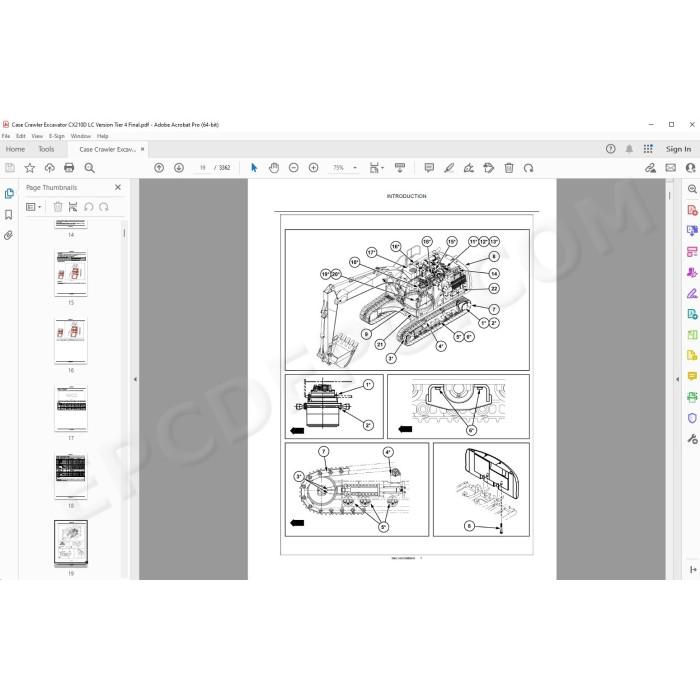Print the document
This screenshot has width=700, height=700.
(69, 168)
